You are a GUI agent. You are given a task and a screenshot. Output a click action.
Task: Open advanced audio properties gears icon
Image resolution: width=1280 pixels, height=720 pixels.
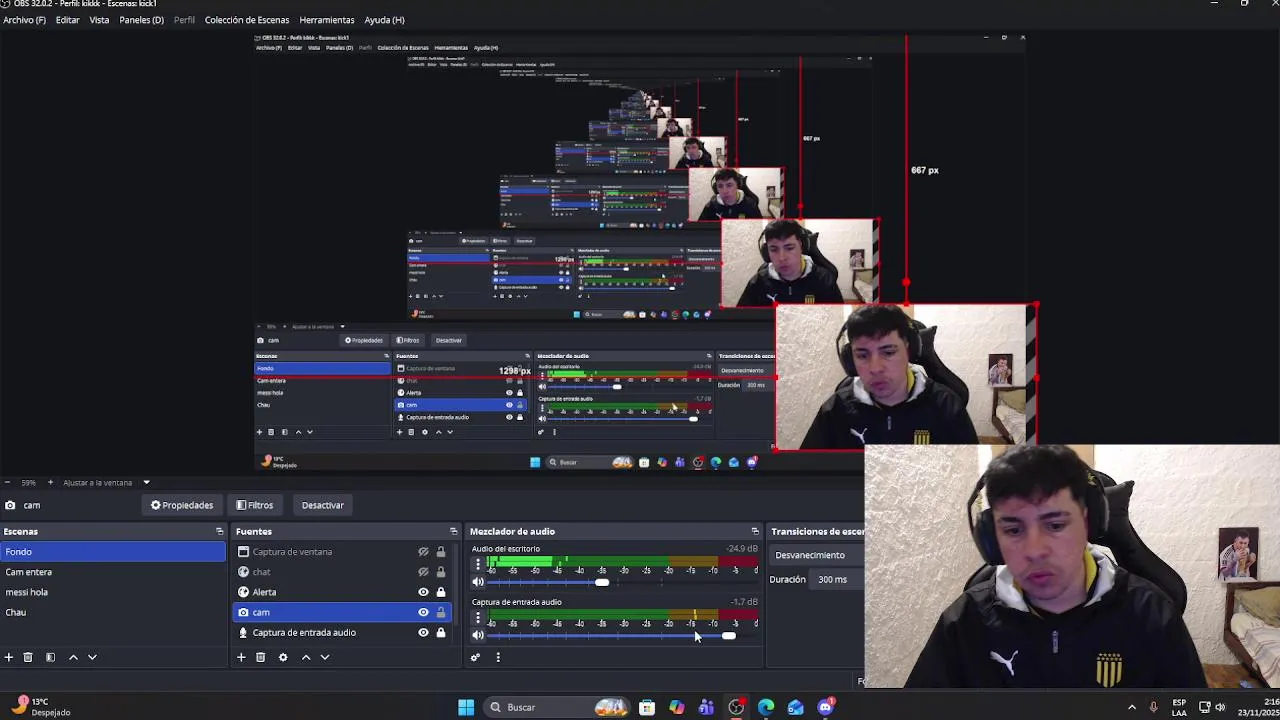[475, 657]
